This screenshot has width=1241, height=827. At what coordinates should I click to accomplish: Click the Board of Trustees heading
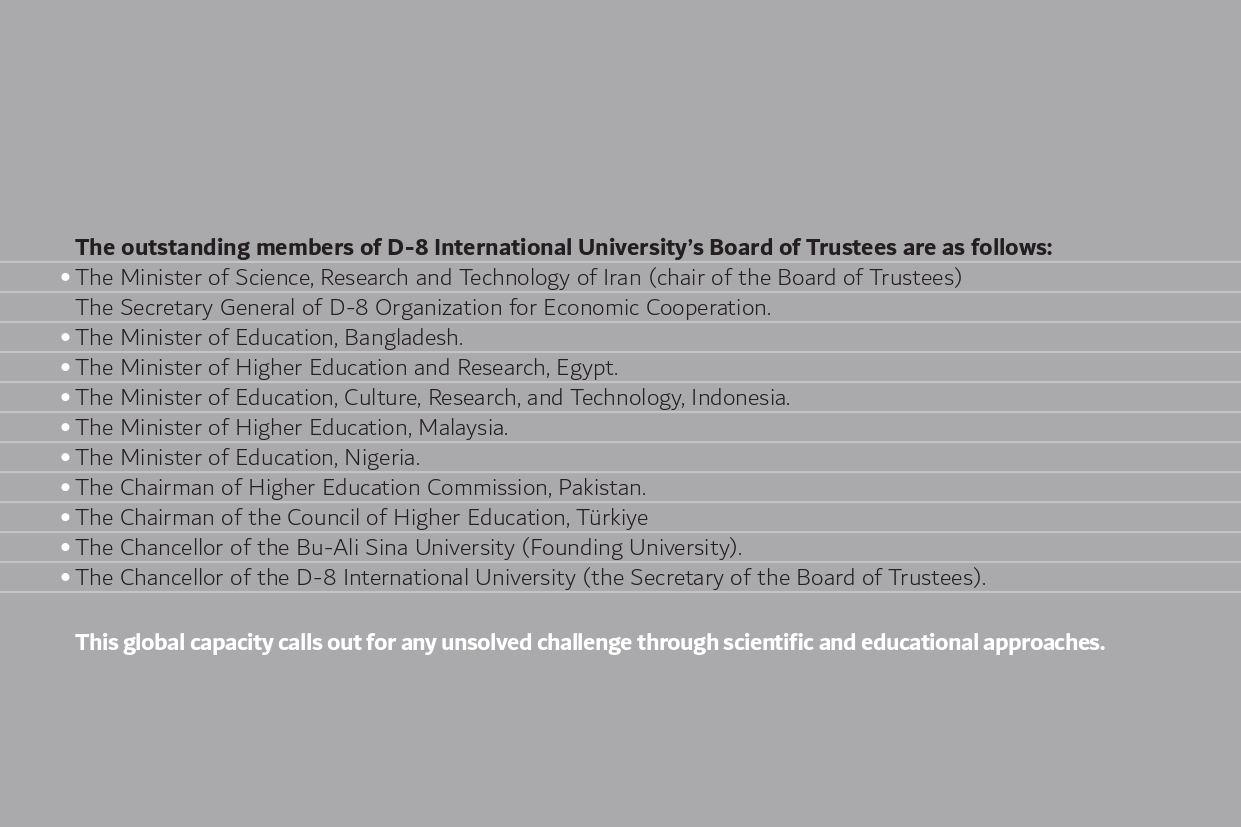point(564,247)
